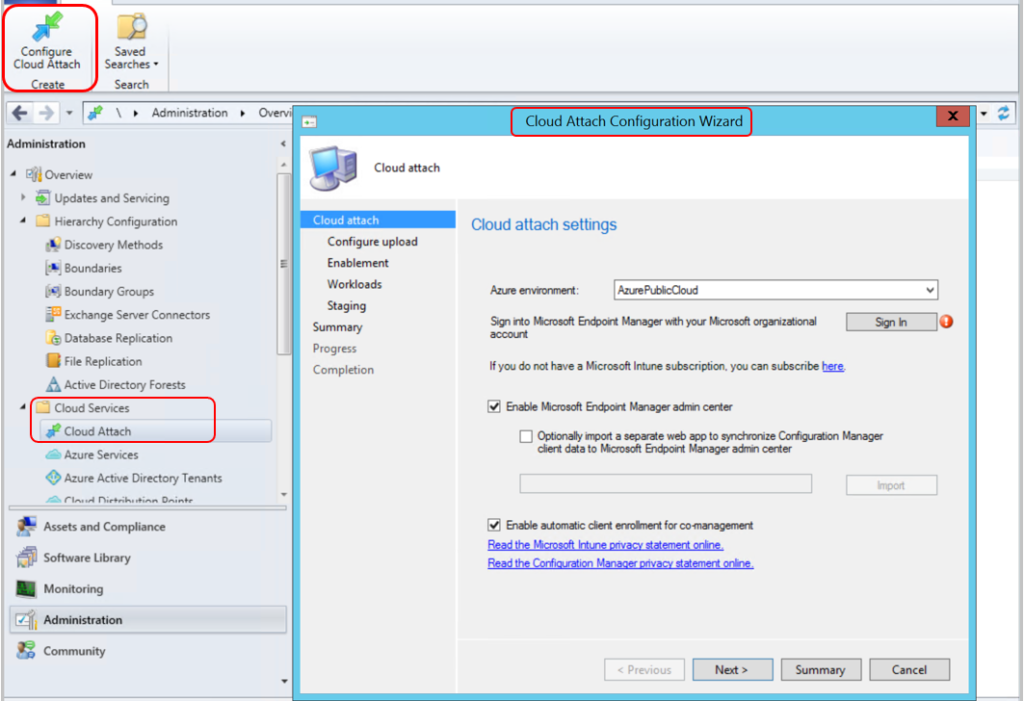Click the Overview node icon

(33, 174)
